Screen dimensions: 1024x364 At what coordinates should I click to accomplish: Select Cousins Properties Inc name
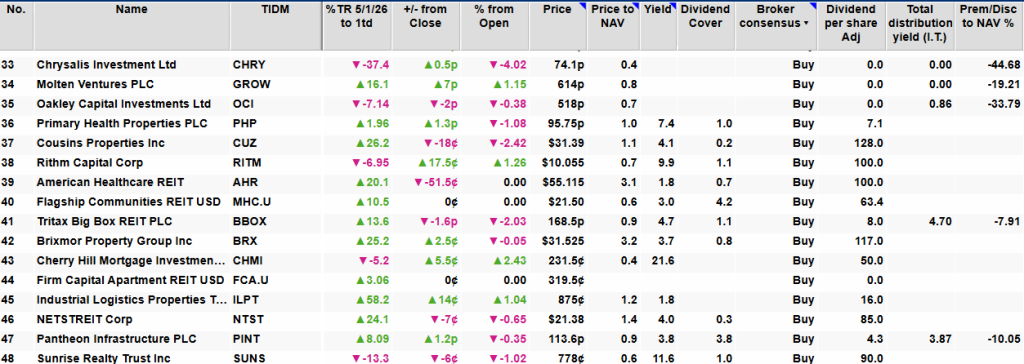pyautogui.click(x=101, y=143)
